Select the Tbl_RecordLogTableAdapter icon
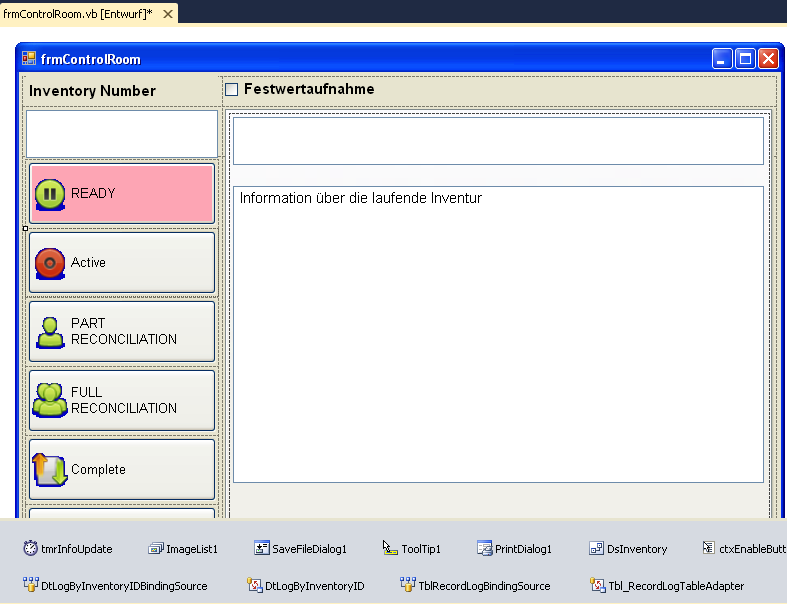Screen dimensions: 787x604 (598, 585)
